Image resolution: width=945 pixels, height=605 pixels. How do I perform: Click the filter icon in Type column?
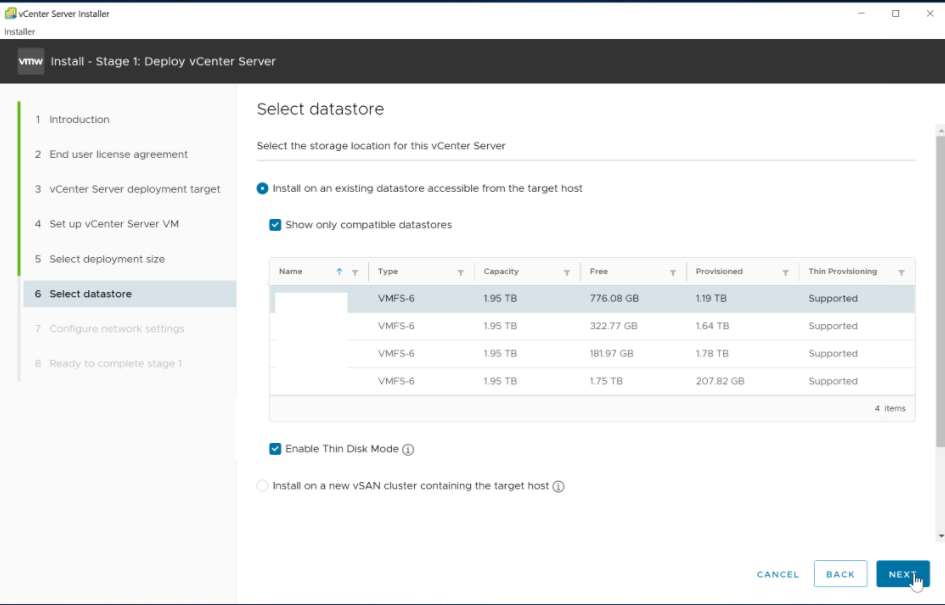pos(460,272)
